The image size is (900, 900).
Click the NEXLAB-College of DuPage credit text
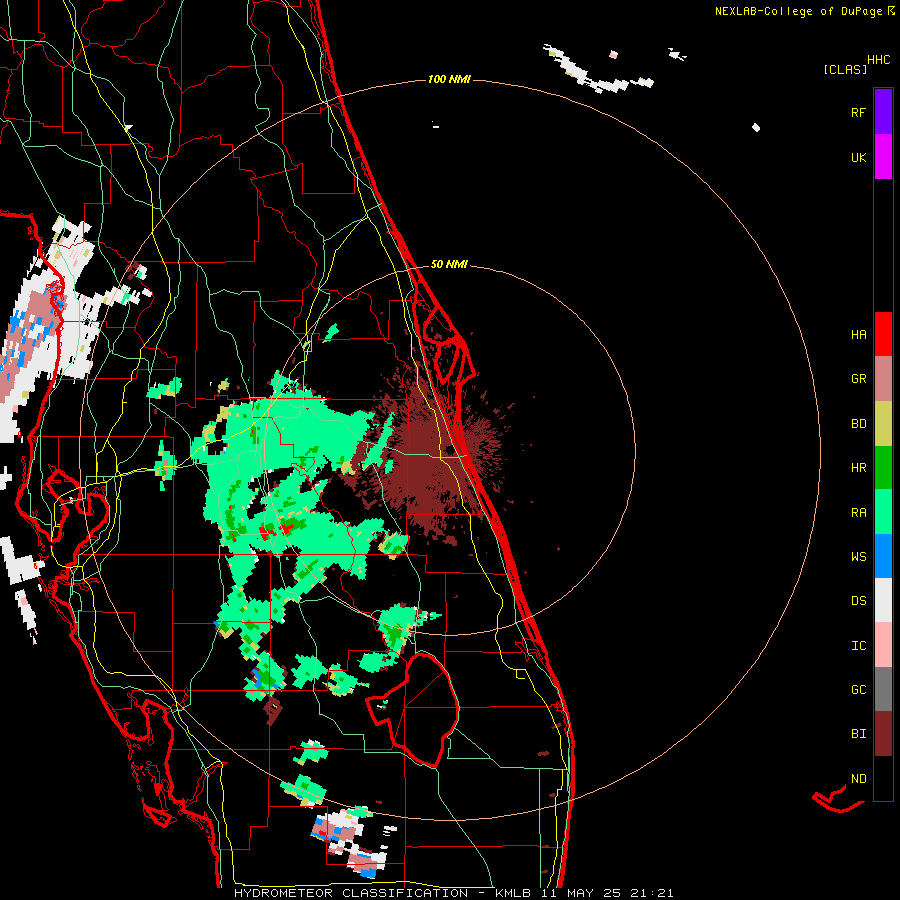pos(798,11)
